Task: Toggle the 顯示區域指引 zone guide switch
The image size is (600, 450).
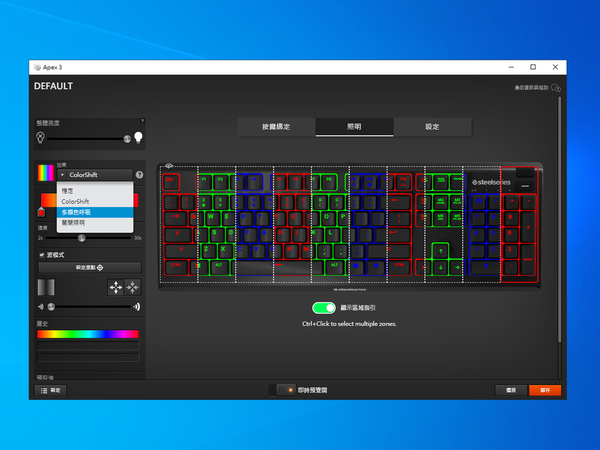Action: pyautogui.click(x=324, y=308)
